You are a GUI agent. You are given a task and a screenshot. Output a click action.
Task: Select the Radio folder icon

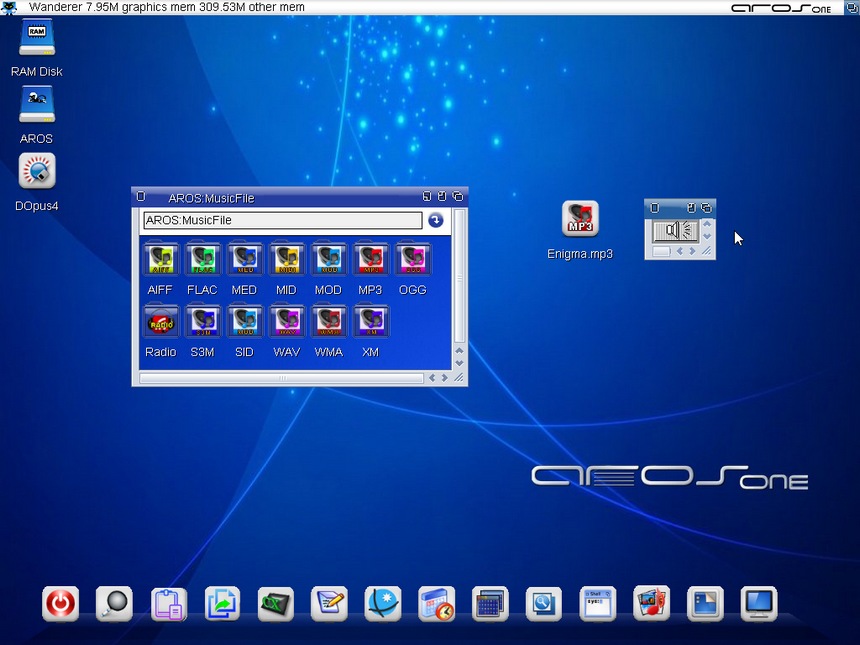point(160,322)
